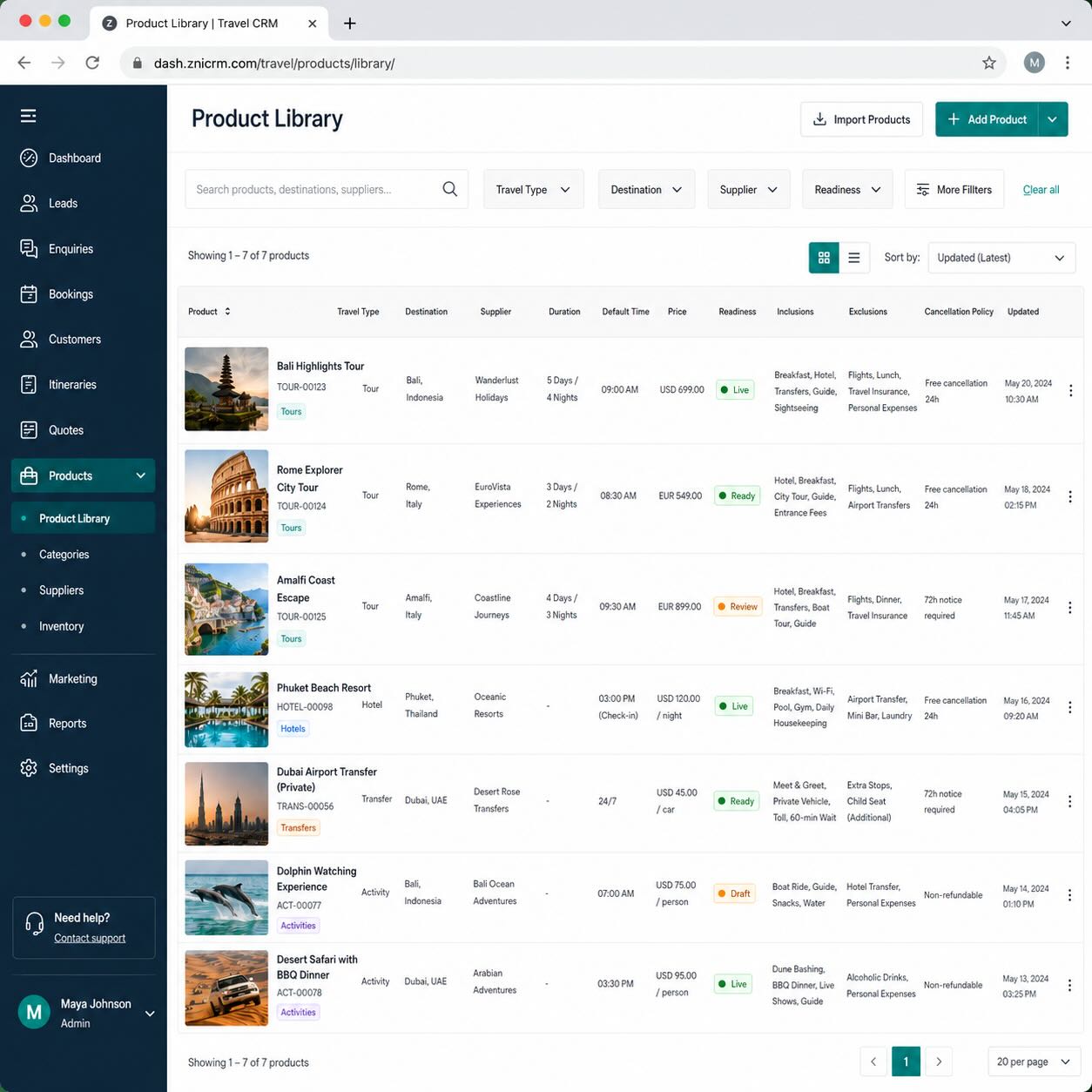This screenshot has height=1092, width=1092.
Task: Click Phuket Beach Resort product name
Action: pyautogui.click(x=324, y=688)
